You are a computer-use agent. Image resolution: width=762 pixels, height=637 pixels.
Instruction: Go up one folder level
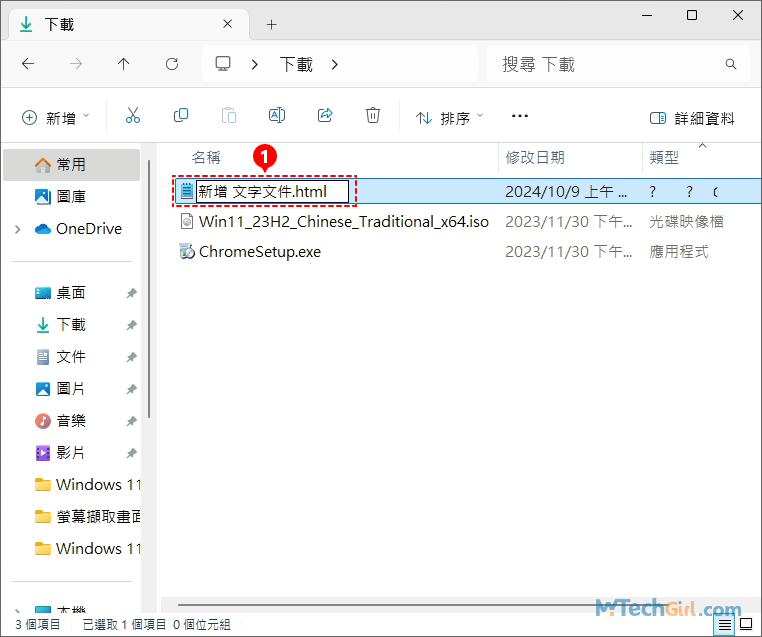[x=124, y=64]
